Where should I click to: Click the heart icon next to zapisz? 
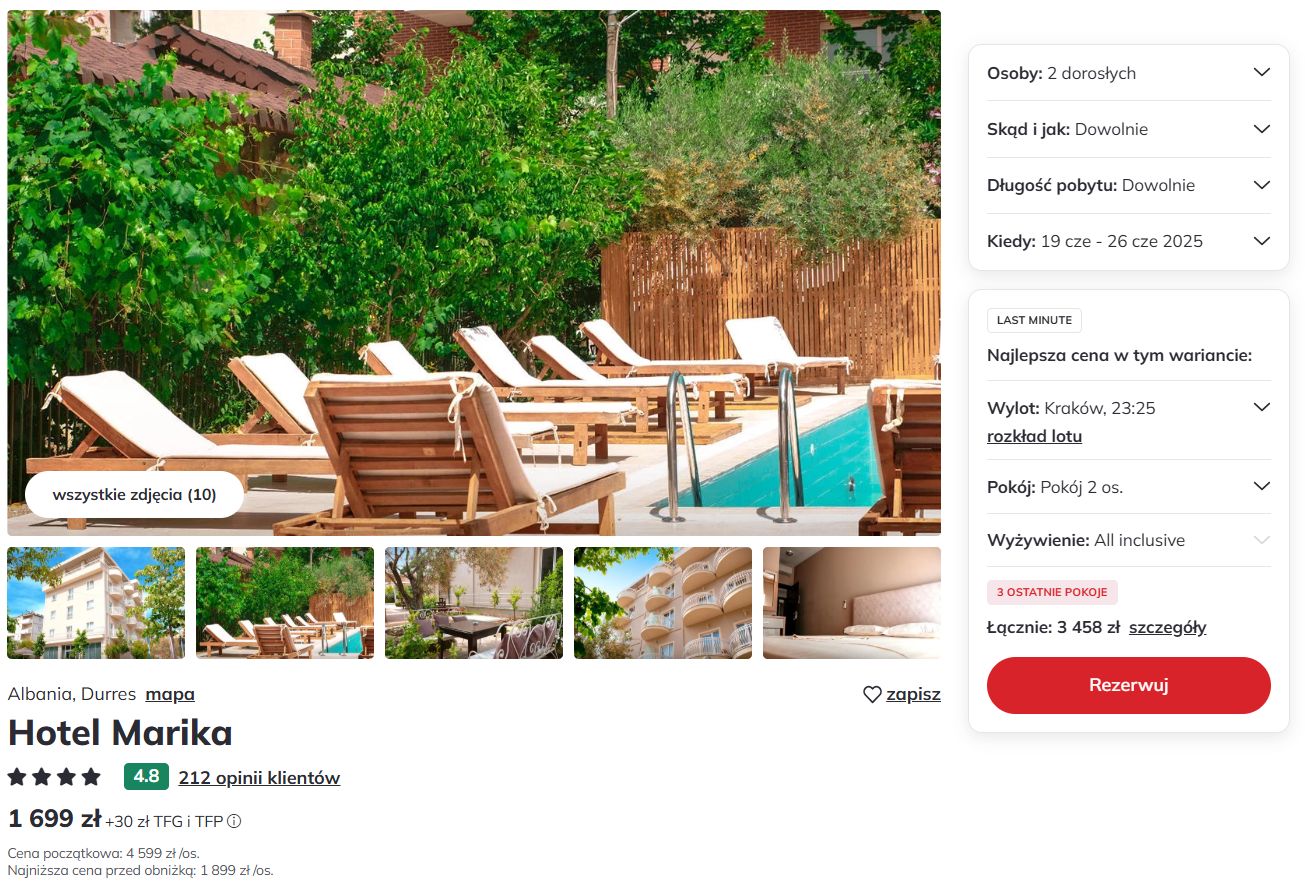tap(872, 694)
